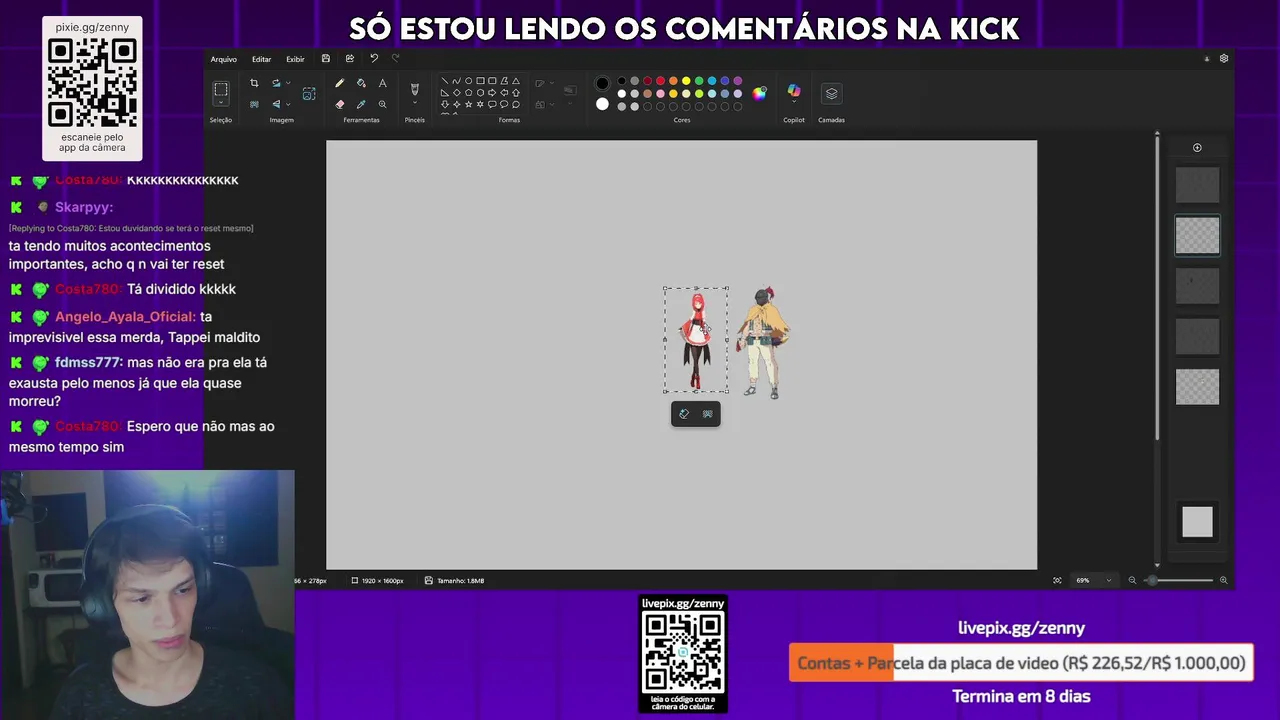Pick the rectangle shape

tap(480, 81)
